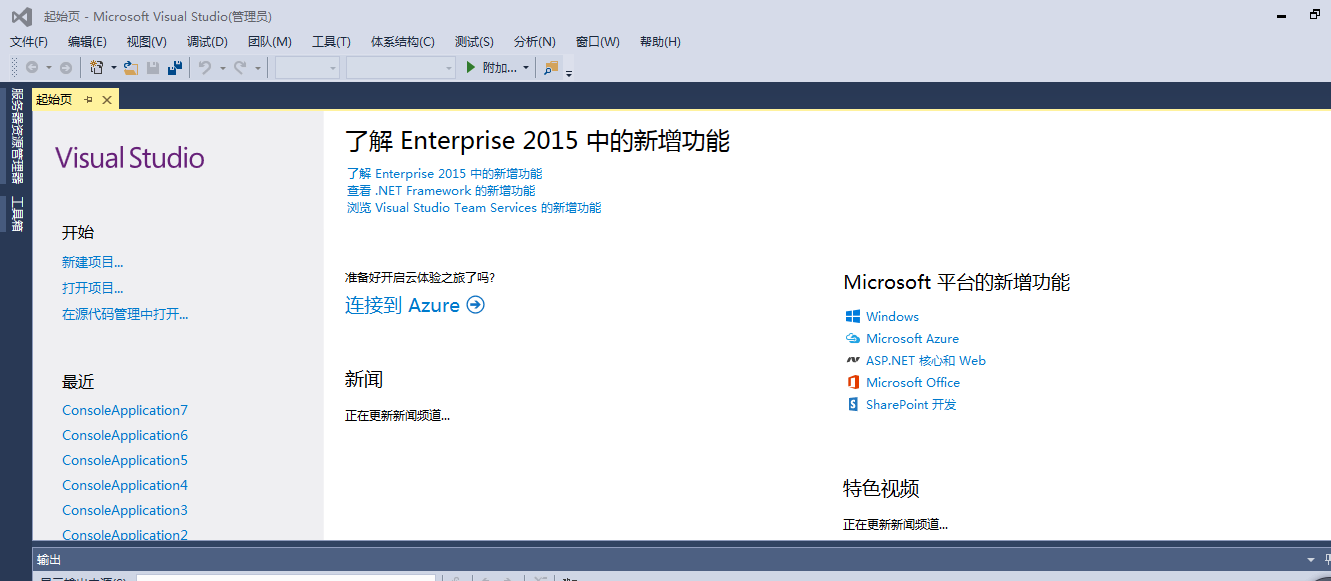Click the ASP.NET icon in platform list
This screenshot has width=1331, height=581.
coord(853,360)
